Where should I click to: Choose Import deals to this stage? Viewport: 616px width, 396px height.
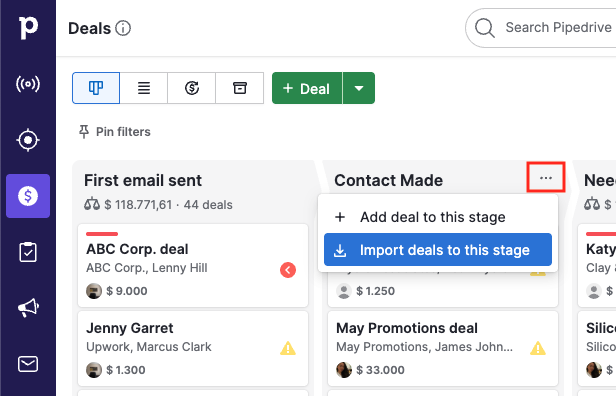click(x=438, y=249)
